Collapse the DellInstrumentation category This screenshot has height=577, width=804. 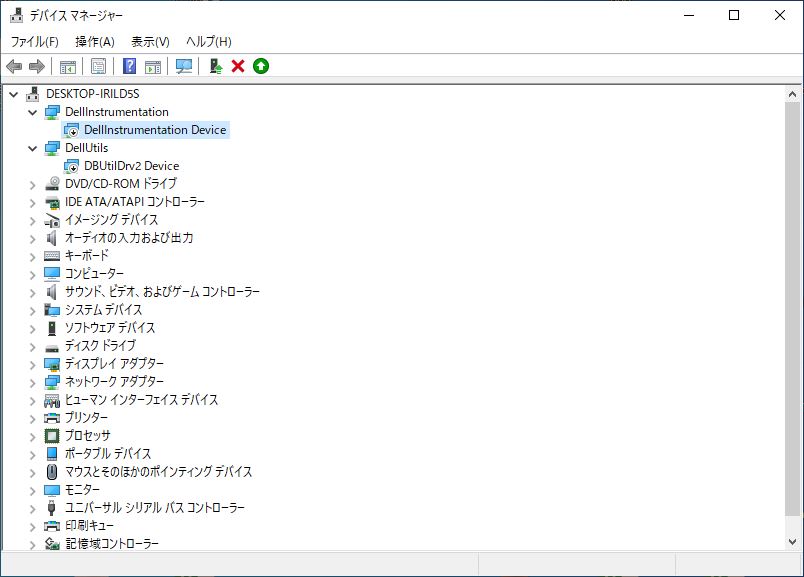[32, 111]
